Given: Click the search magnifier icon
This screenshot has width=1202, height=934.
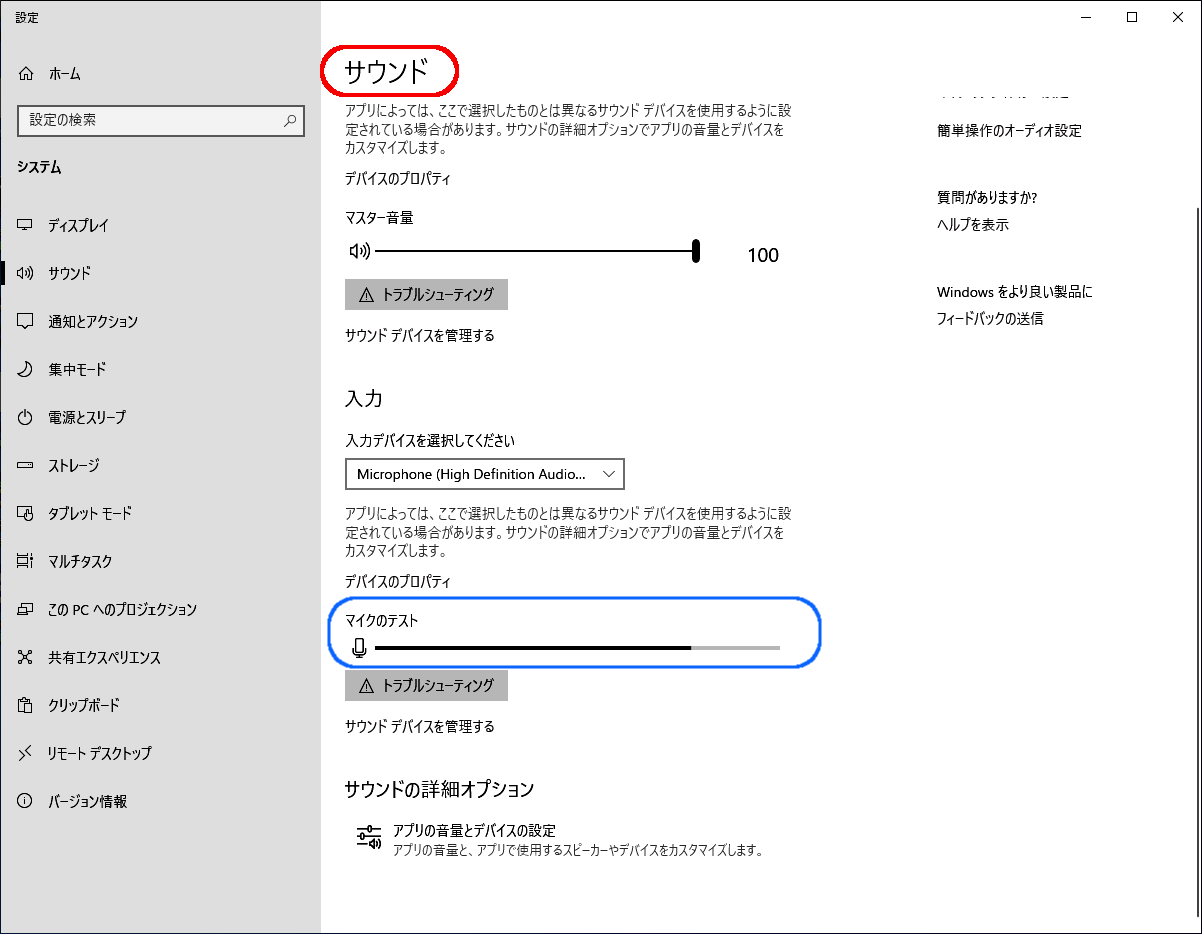Looking at the screenshot, I should [x=290, y=120].
